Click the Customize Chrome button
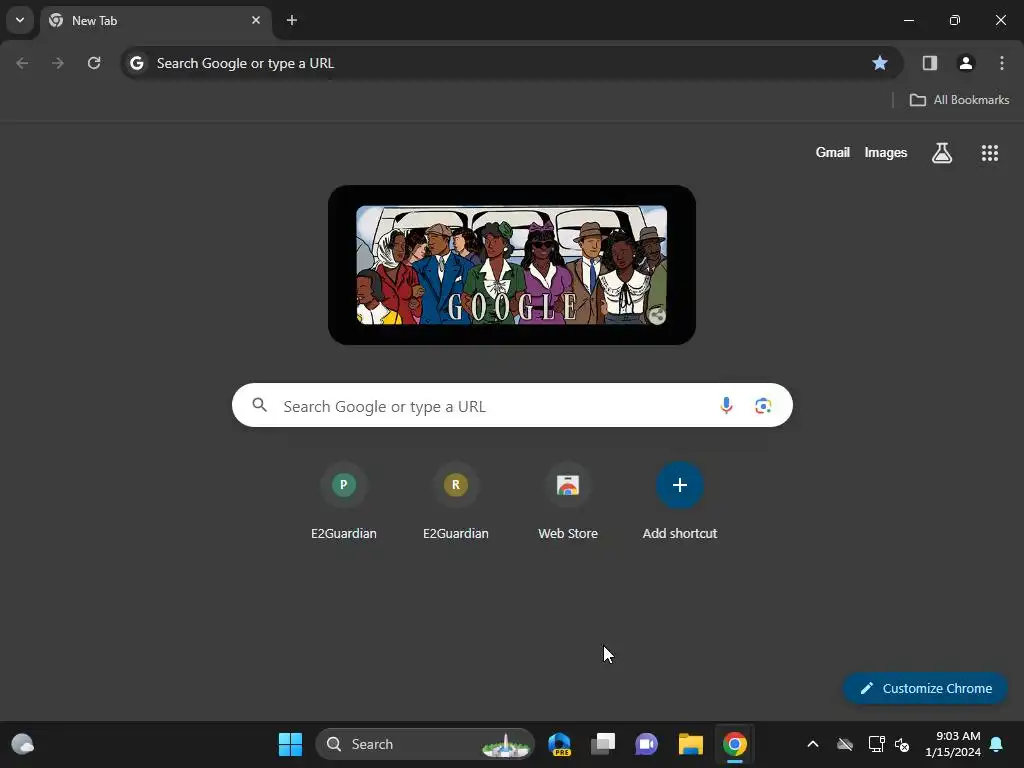 click(925, 688)
